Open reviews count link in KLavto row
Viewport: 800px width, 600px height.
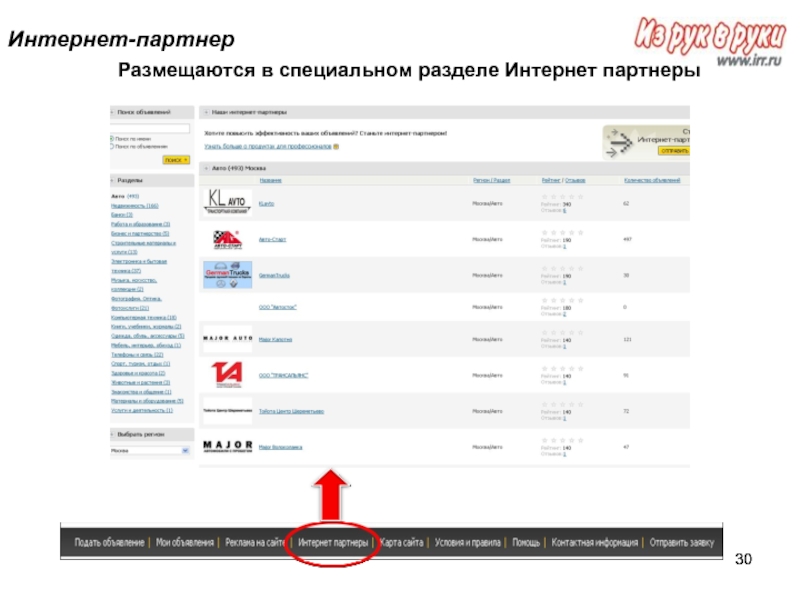[x=564, y=210]
